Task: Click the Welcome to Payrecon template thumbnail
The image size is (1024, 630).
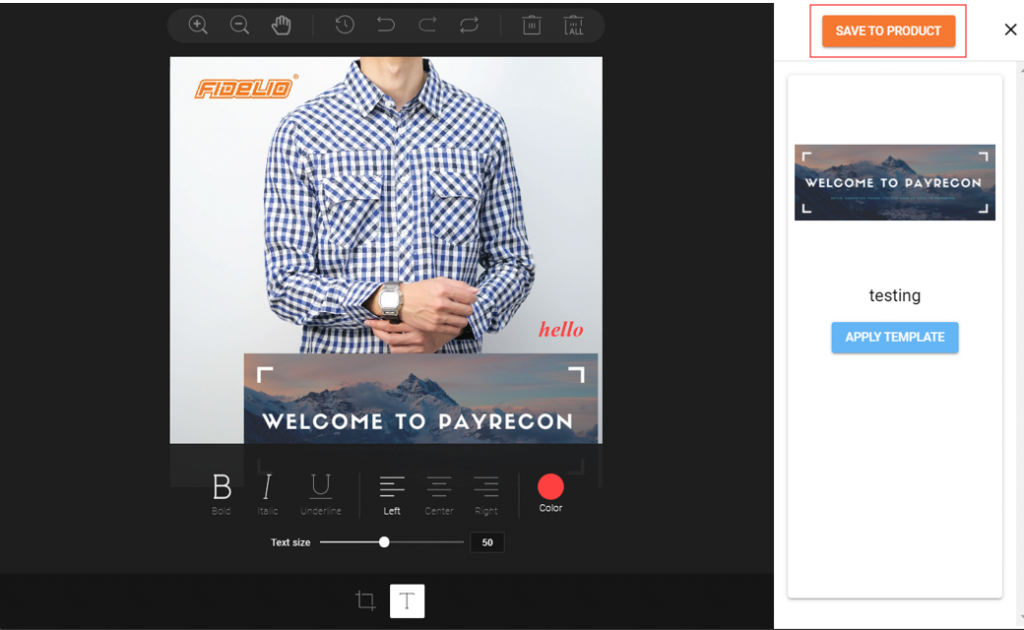Action: (895, 182)
